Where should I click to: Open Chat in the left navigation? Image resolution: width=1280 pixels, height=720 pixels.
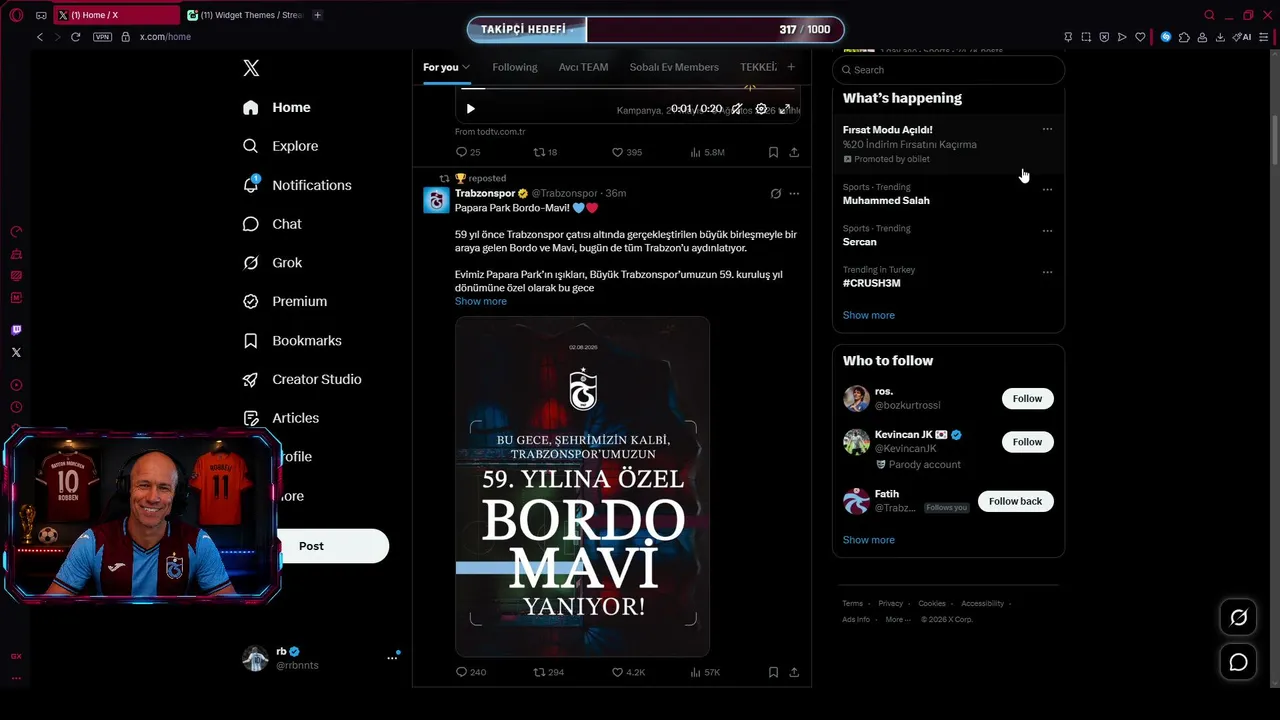(x=272, y=224)
